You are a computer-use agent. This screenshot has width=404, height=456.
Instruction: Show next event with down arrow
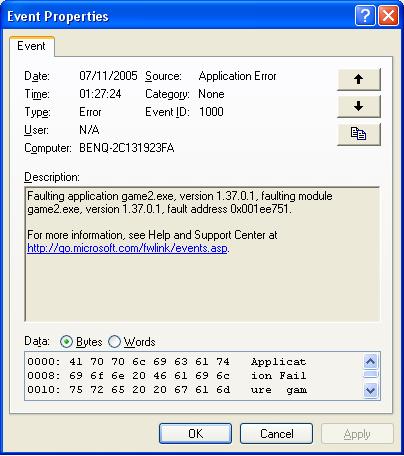pos(359,107)
